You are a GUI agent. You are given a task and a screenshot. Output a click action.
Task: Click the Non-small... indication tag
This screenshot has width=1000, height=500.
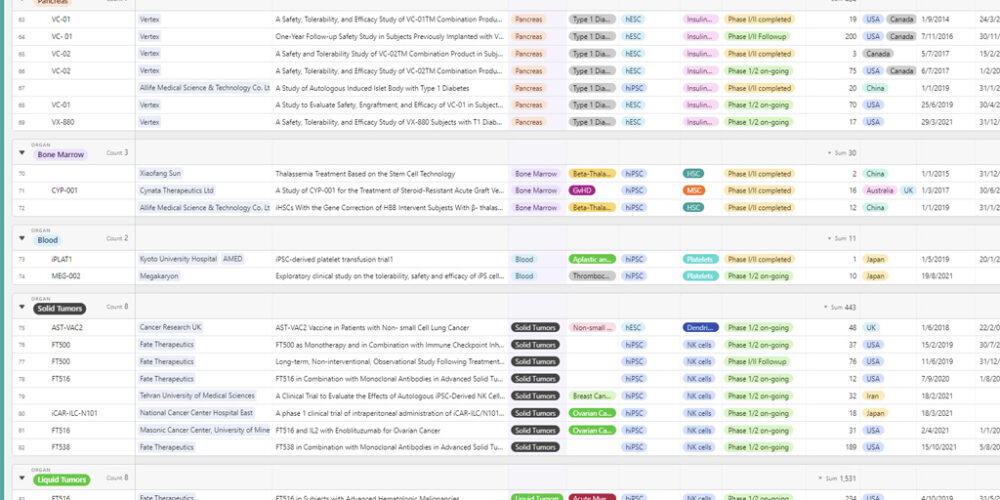tap(592, 328)
